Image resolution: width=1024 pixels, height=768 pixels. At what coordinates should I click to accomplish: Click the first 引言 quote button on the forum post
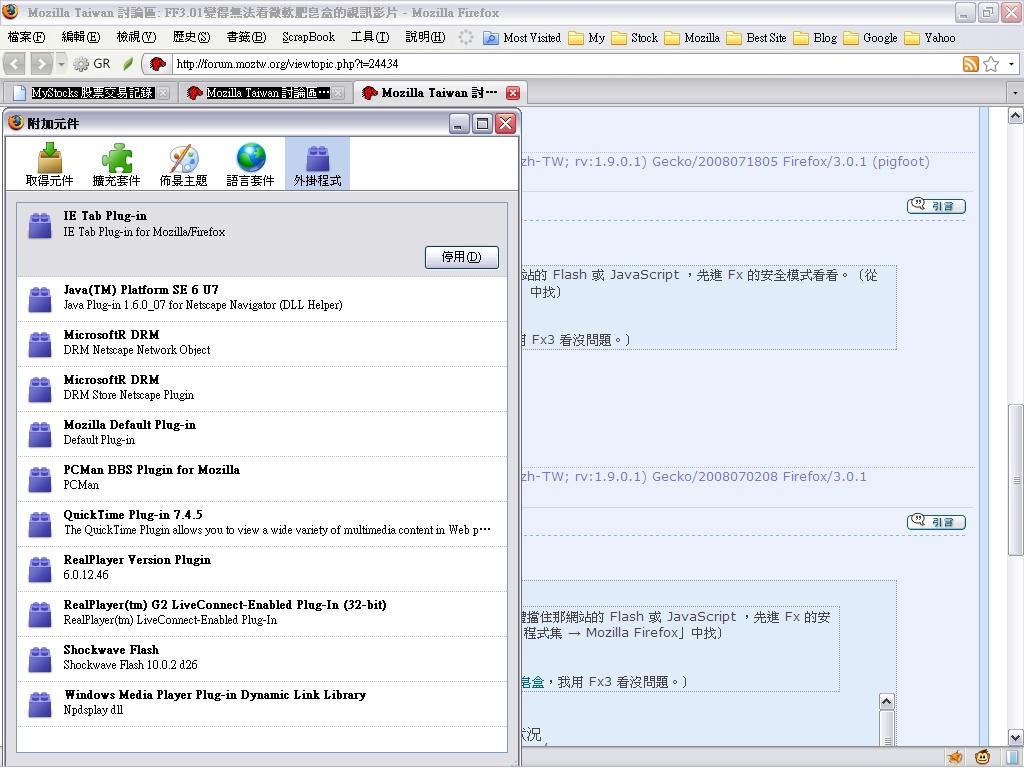pyautogui.click(x=936, y=206)
